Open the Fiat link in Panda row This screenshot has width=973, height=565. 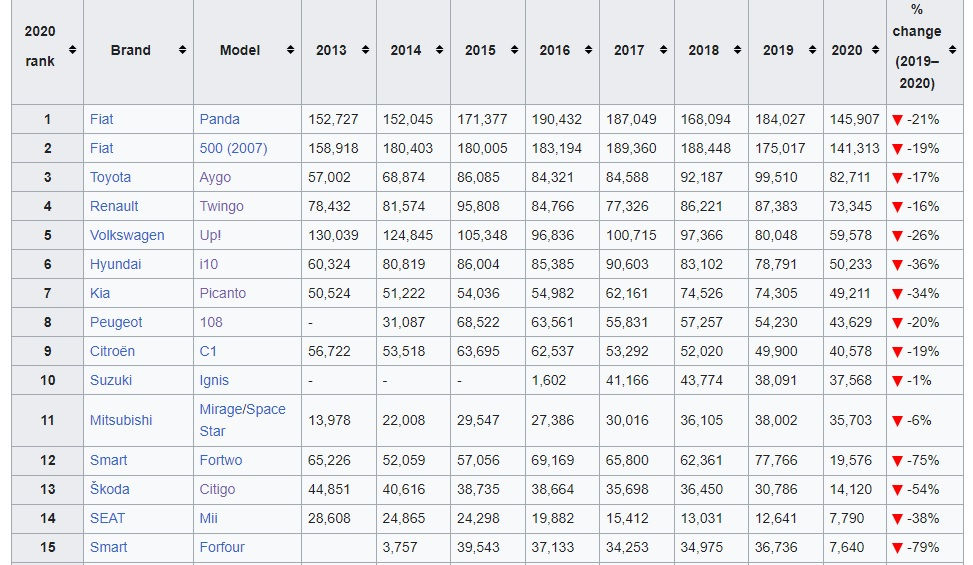point(102,119)
